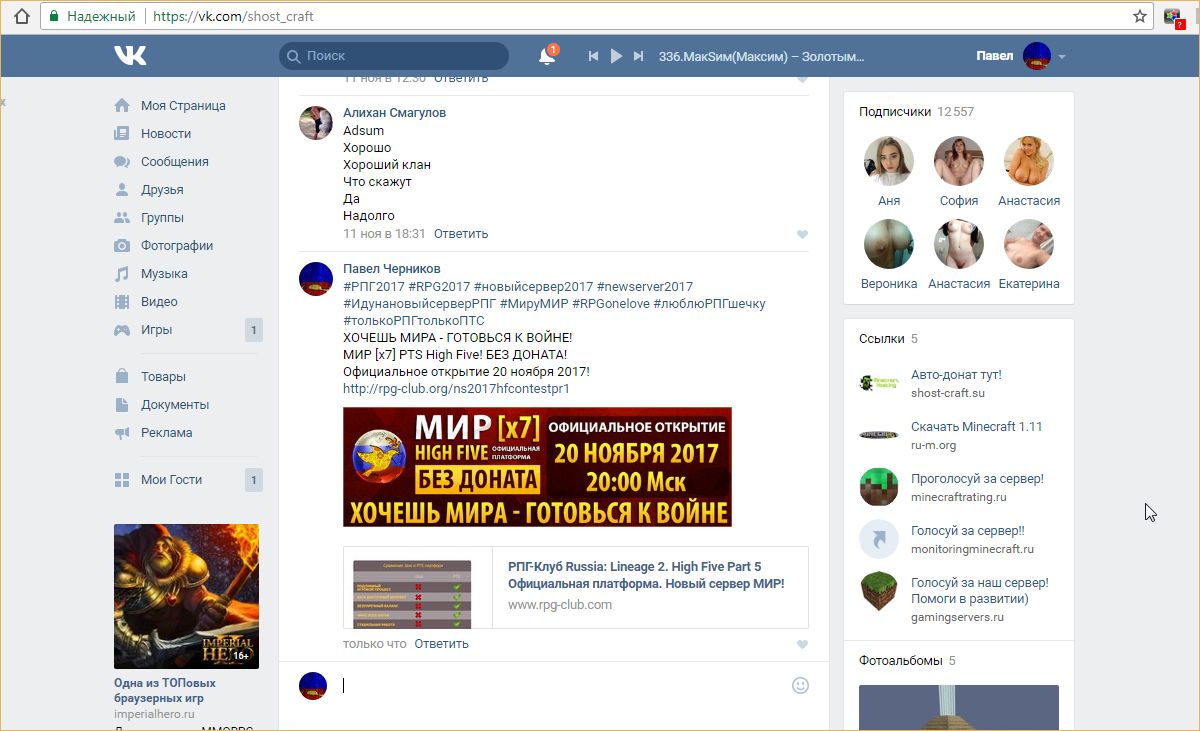The width and height of the screenshot is (1200, 731).
Task: Open notifications bell icon
Action: [547, 56]
